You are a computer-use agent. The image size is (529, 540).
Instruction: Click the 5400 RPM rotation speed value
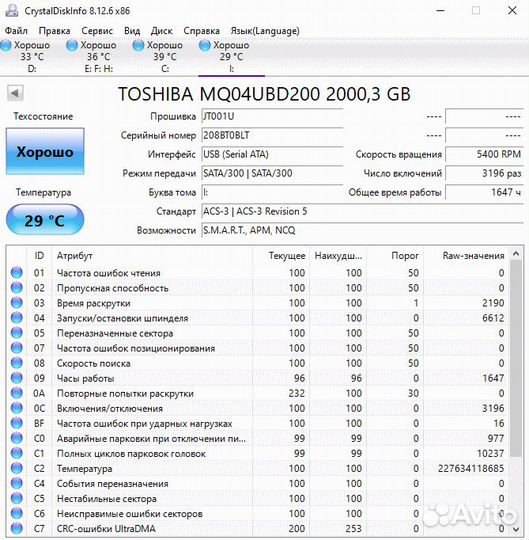click(484, 154)
